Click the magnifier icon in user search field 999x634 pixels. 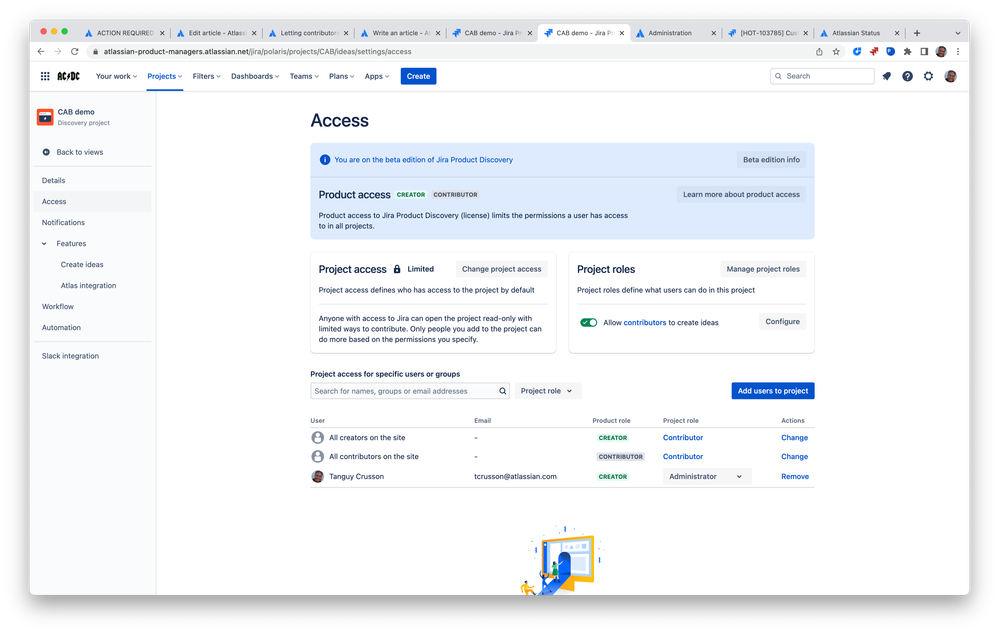click(503, 391)
